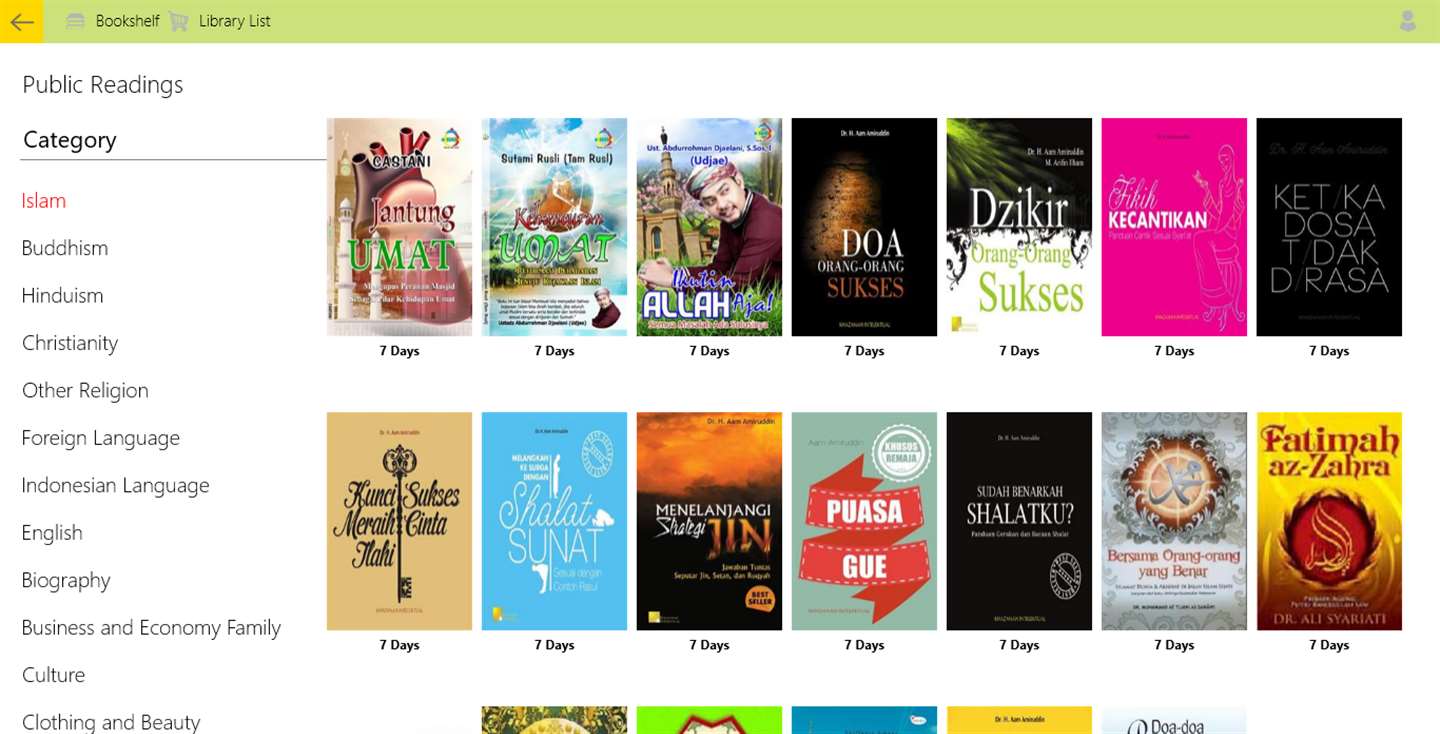Screen dimensions: 1440x734
Task: Click the shopping cart Library List icon
Action: coord(179,21)
